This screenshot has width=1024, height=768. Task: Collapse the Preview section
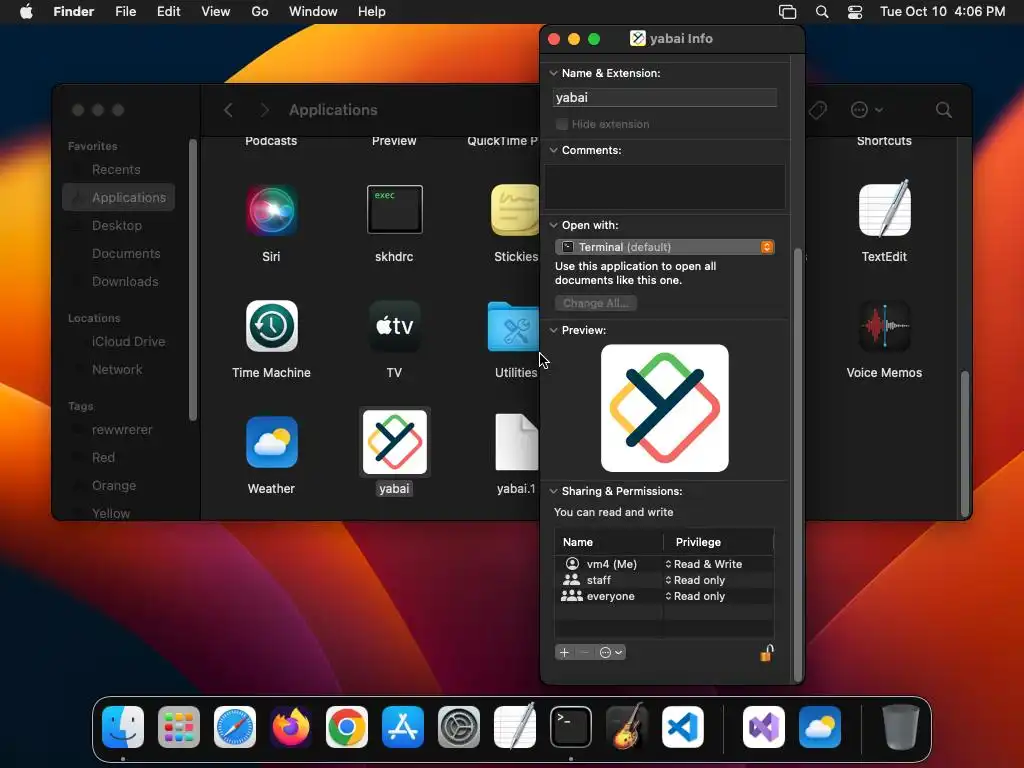[x=554, y=330]
